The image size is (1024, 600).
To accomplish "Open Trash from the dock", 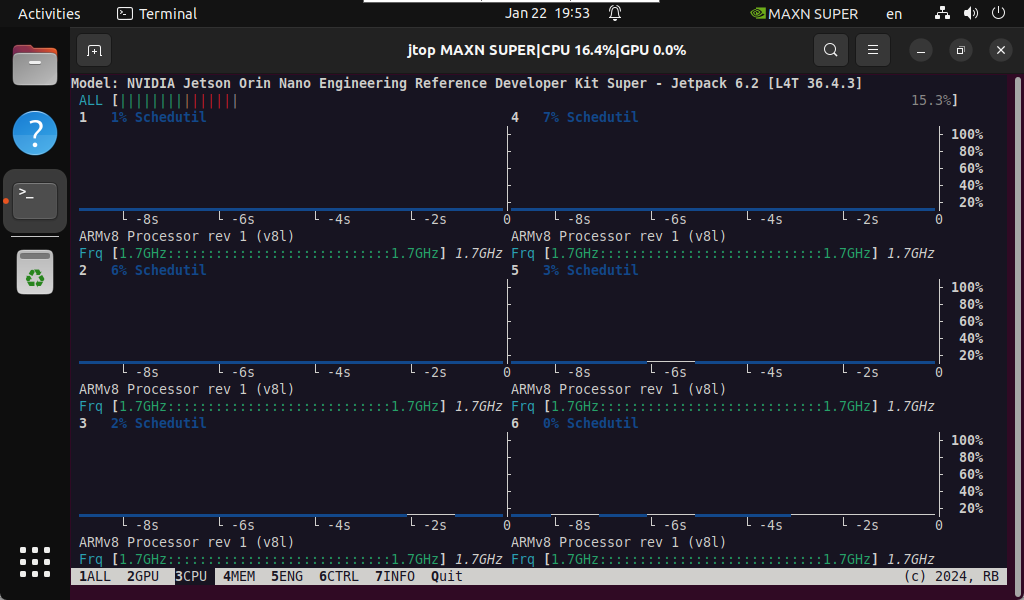I will pyautogui.click(x=35, y=271).
